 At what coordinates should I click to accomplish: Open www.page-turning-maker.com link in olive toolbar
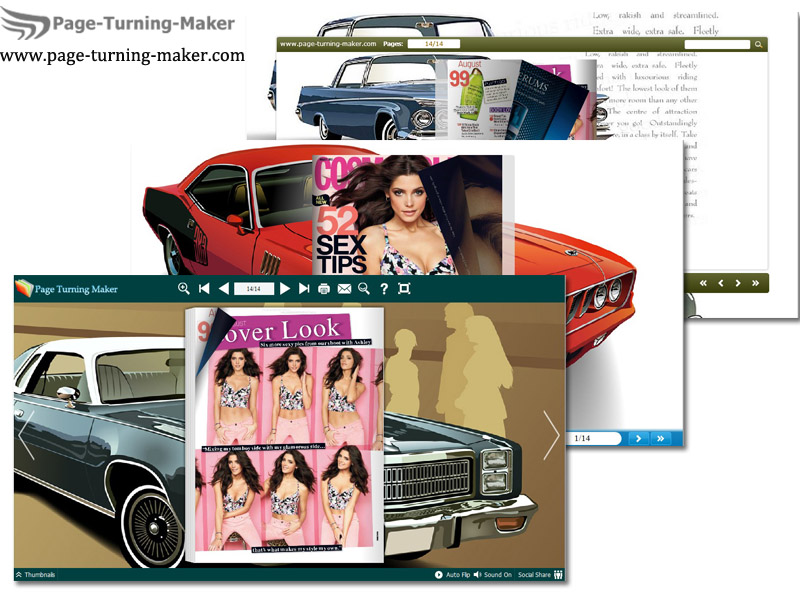click(328, 44)
